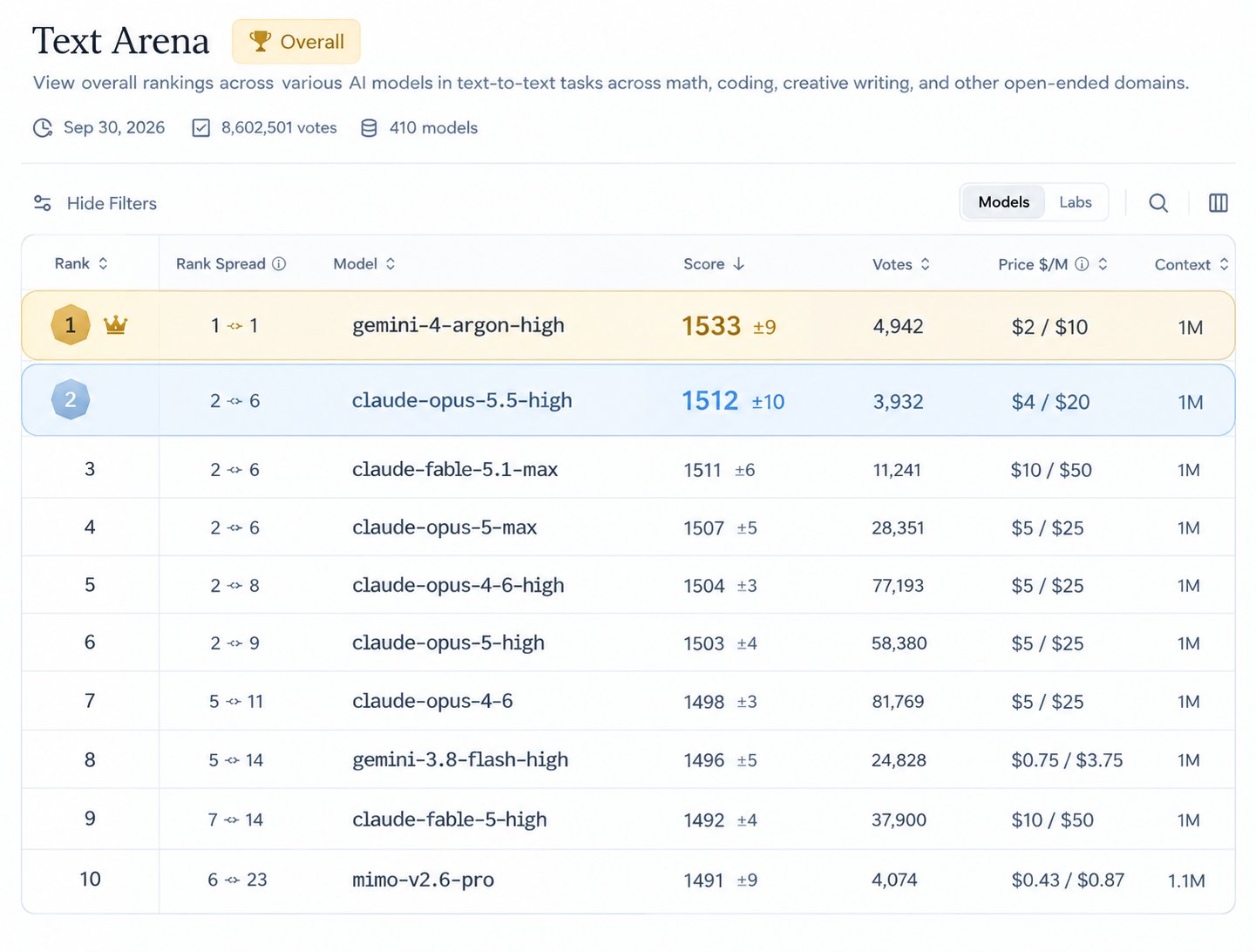Click the blue rank 2 badge
Viewport: 1256px width, 952px height.
click(71, 399)
